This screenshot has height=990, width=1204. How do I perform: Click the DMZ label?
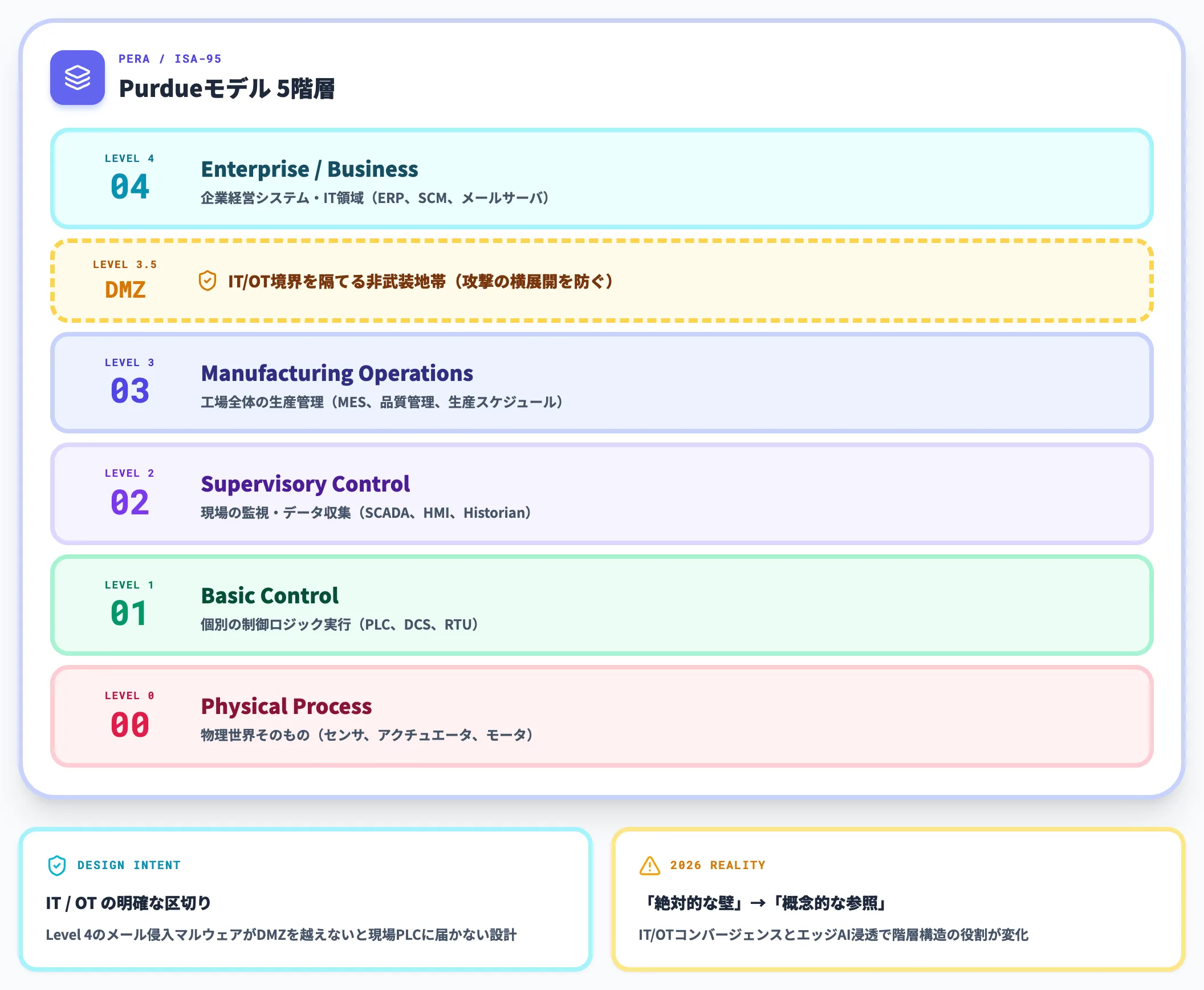coord(125,290)
